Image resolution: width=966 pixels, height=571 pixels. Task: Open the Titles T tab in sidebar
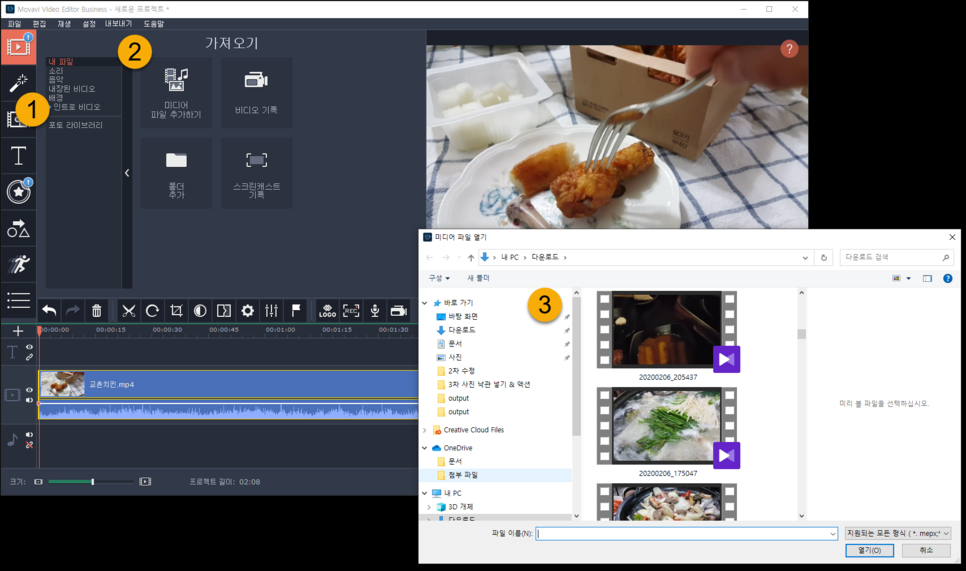click(x=18, y=156)
